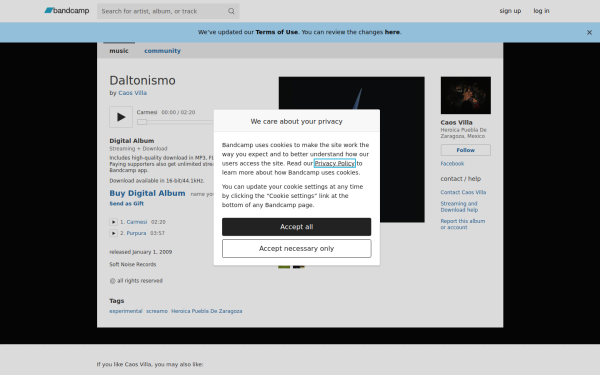Open the Carmesi track title link
This screenshot has width=600, height=375.
(x=137, y=222)
